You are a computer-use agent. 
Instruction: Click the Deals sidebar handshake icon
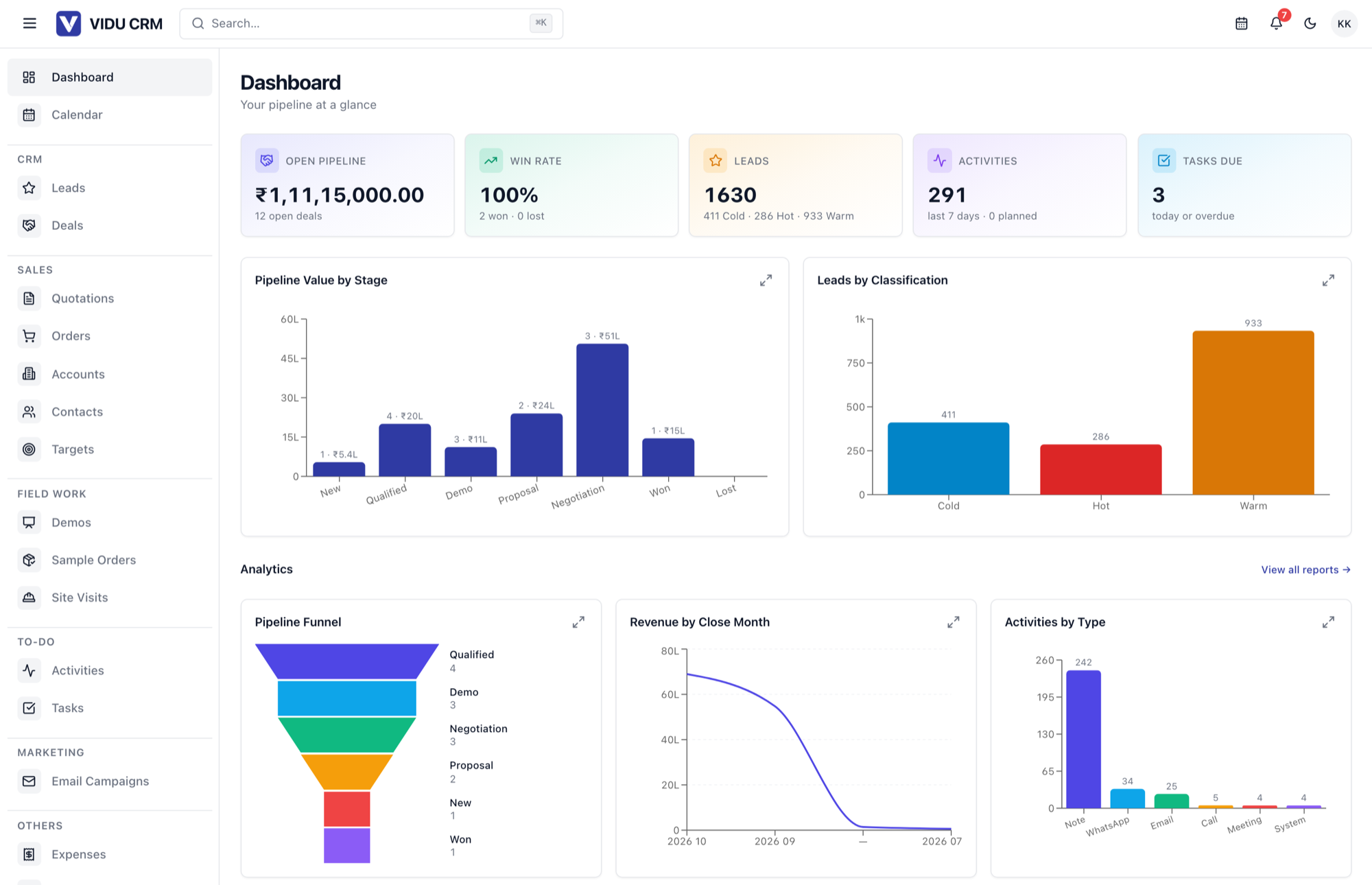click(x=29, y=225)
